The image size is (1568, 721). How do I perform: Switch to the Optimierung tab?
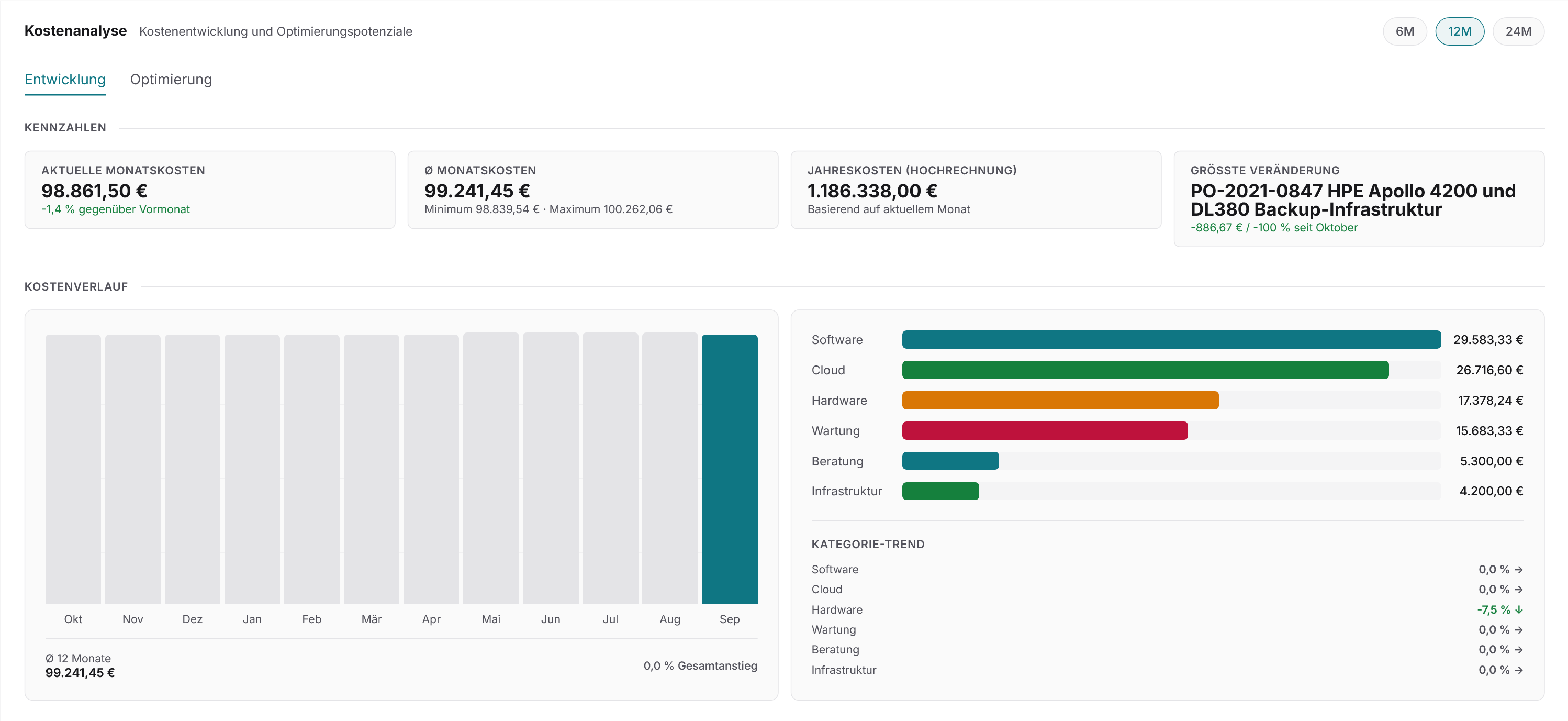coord(171,79)
